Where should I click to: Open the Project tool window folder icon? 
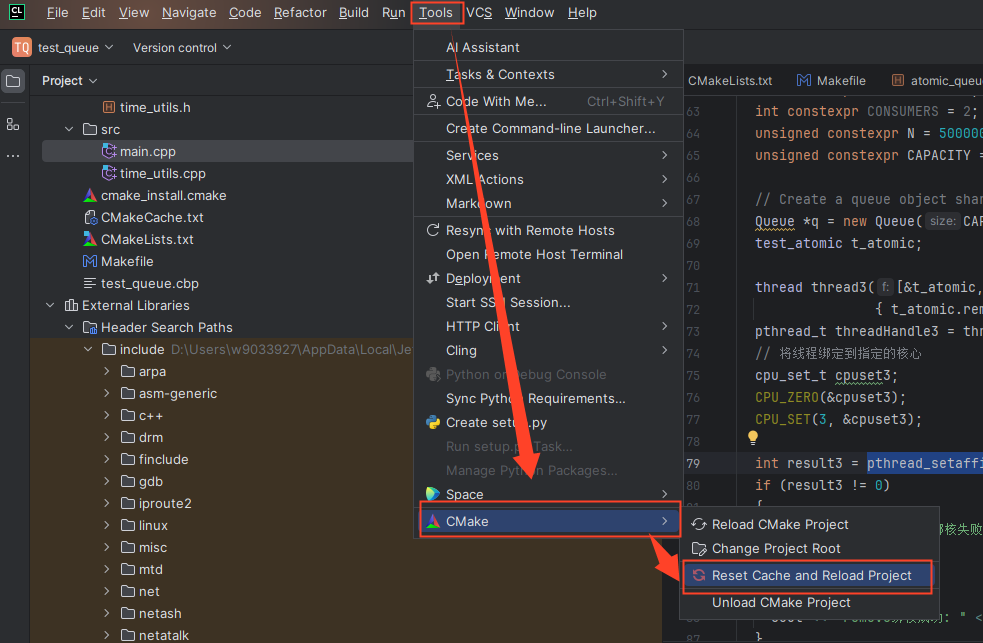(x=13, y=81)
